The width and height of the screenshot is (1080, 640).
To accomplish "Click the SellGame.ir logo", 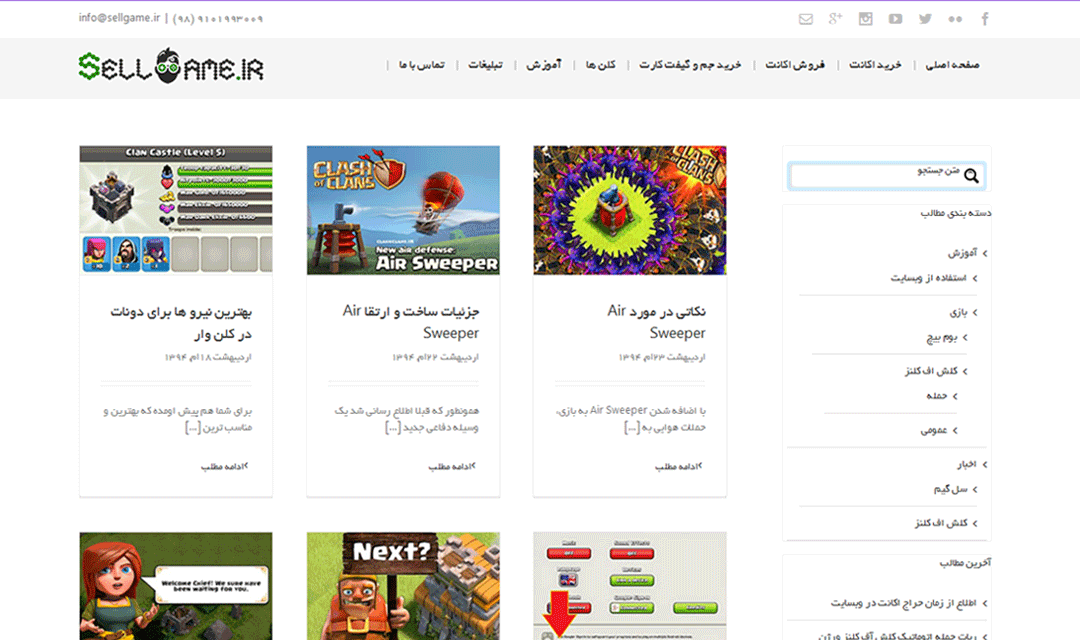I will 171,66.
